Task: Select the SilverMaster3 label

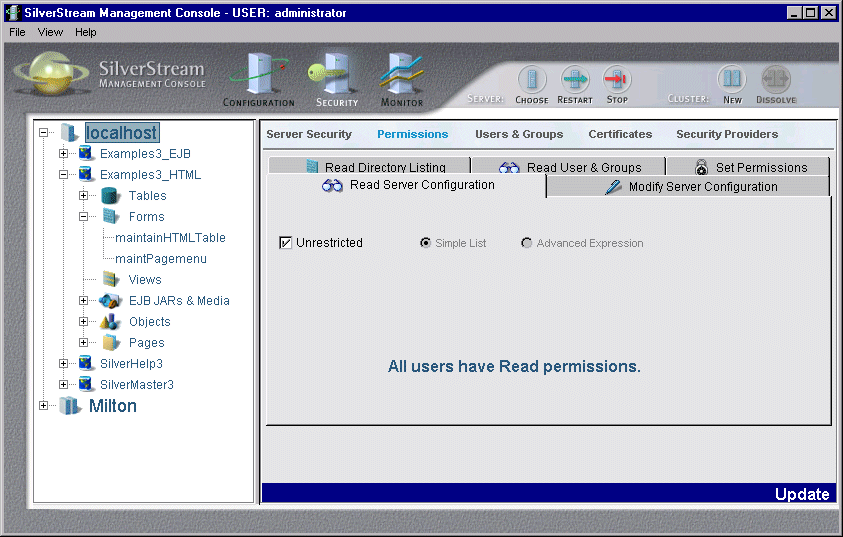Action: click(137, 384)
